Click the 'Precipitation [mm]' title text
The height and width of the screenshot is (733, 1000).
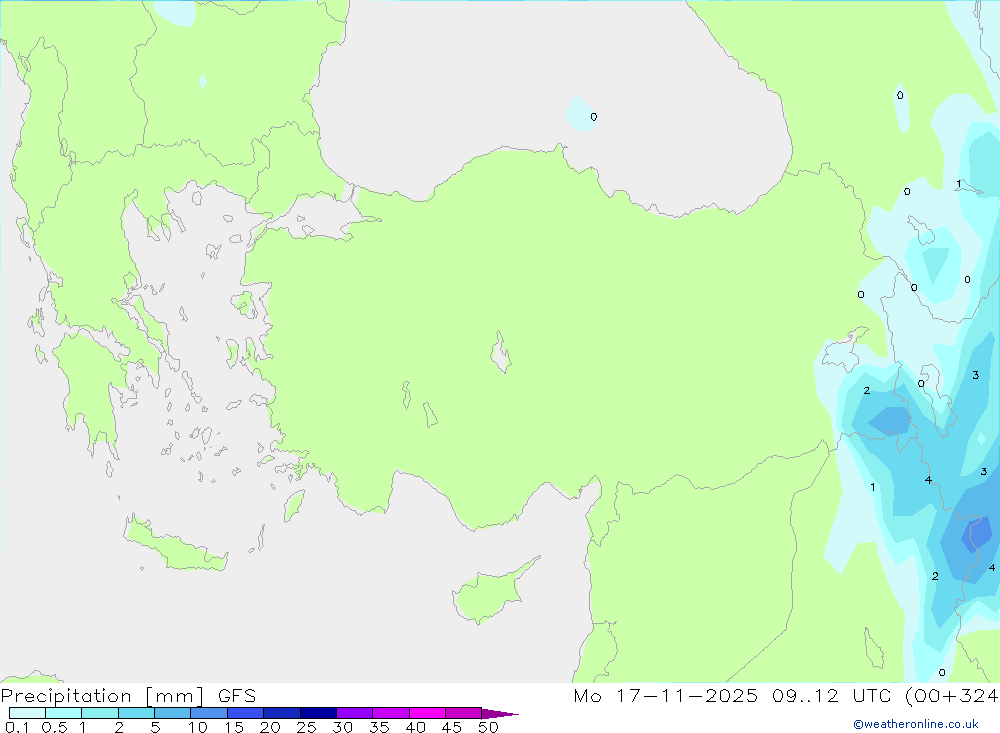click(103, 696)
